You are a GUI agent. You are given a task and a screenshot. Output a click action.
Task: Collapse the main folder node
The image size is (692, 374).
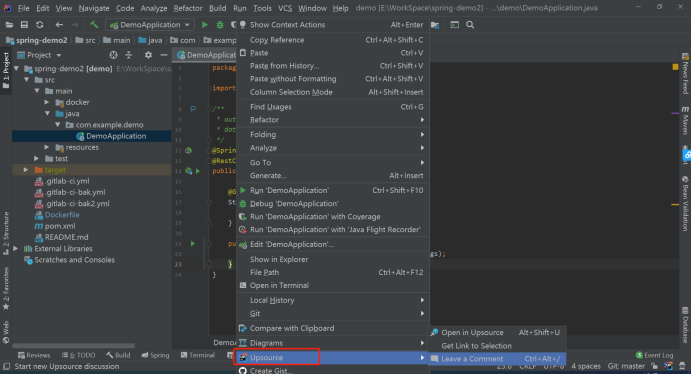click(38, 91)
